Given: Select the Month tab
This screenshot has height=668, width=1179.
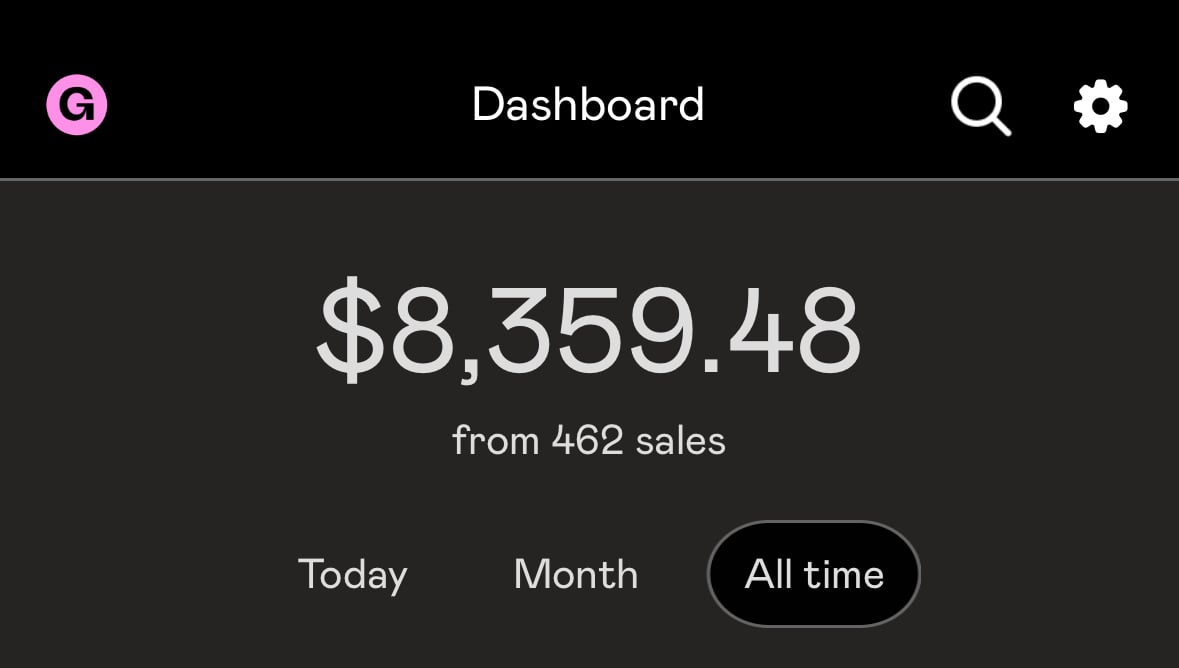Looking at the screenshot, I should [576, 575].
